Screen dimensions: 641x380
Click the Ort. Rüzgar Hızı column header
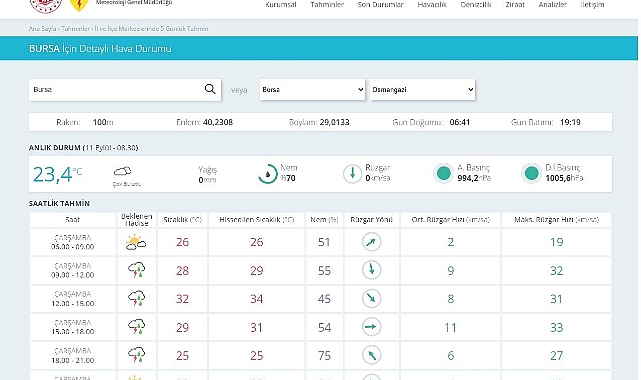click(450, 220)
